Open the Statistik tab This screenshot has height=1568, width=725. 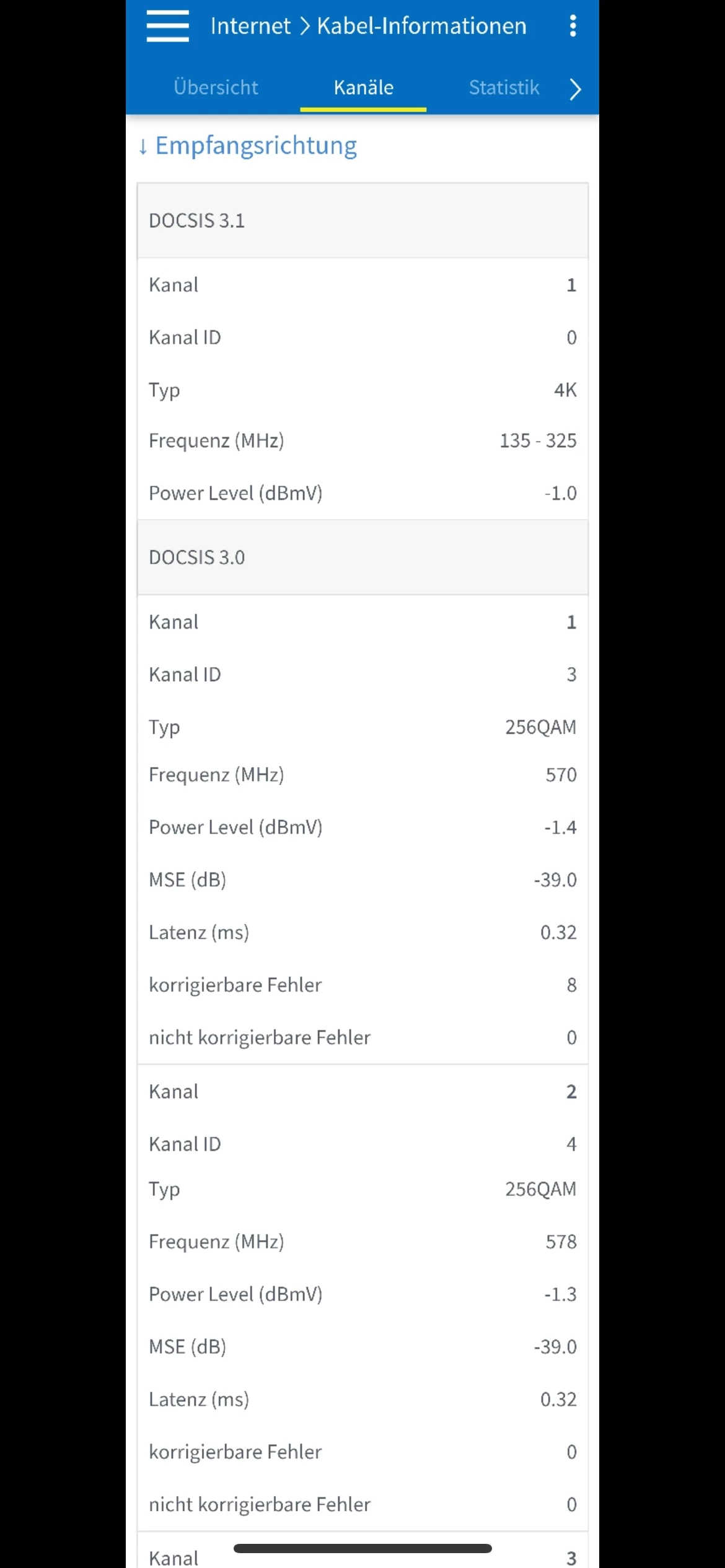504,87
